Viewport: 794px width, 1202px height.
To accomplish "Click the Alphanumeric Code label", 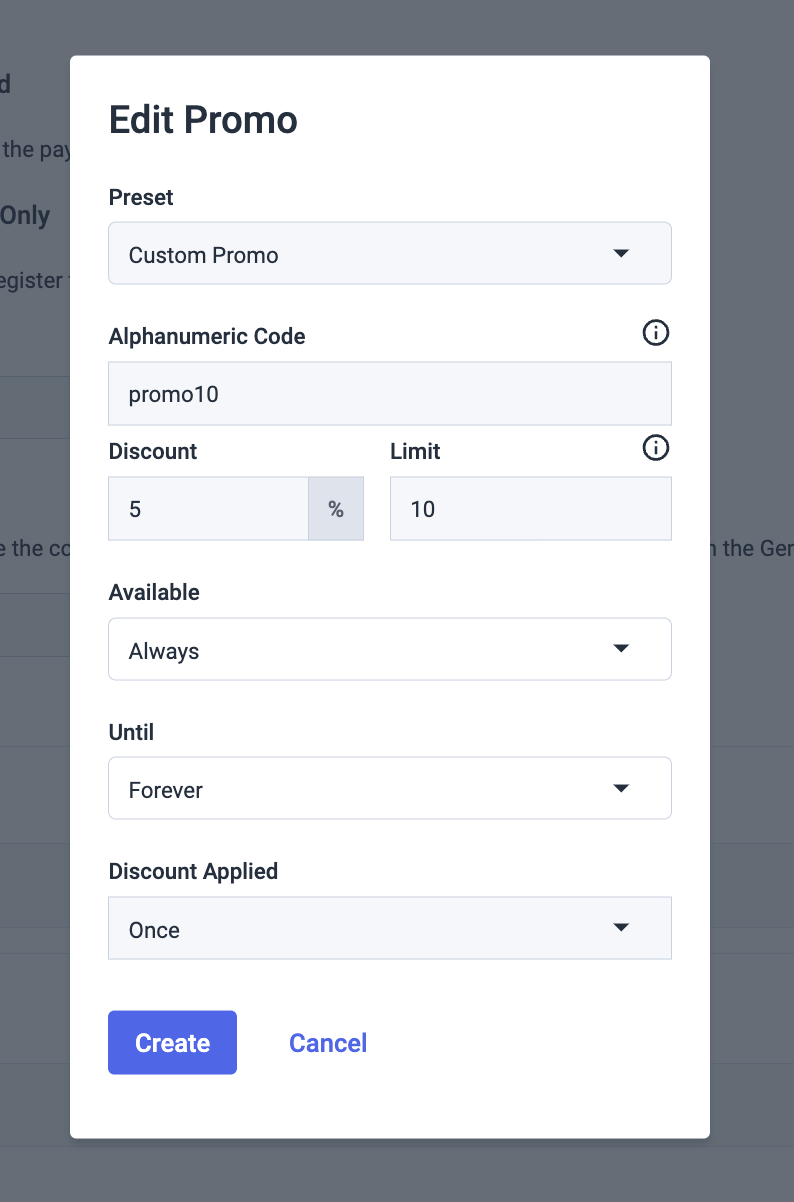I will click(207, 336).
